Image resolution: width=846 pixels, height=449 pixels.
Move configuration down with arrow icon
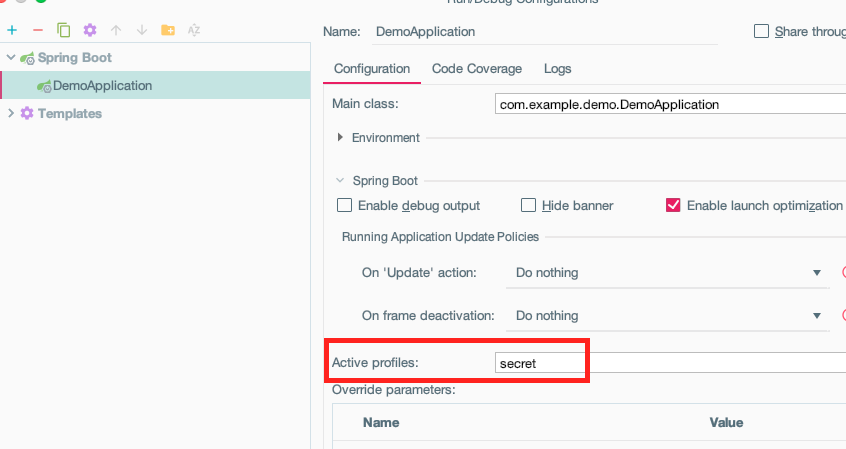[x=141, y=30]
